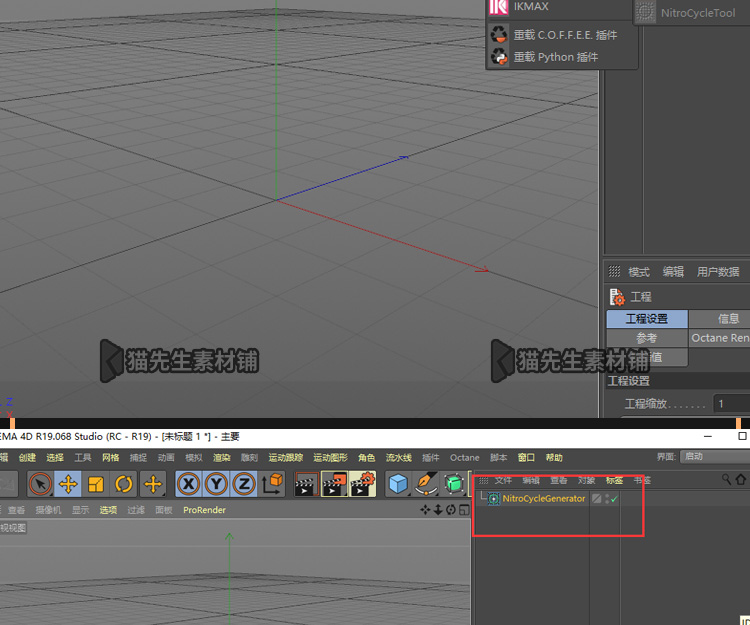
Task: Open the 运动图形 menu
Action: click(330, 458)
